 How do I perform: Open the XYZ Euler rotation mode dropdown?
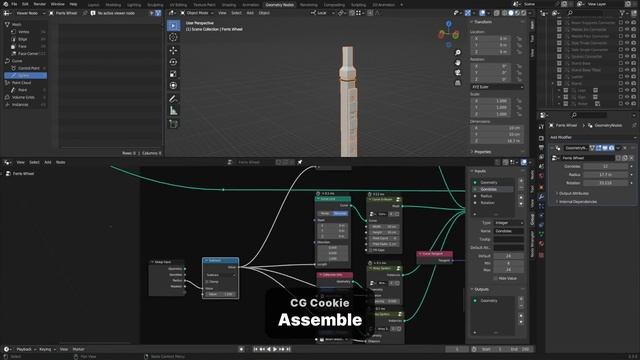tap(497, 87)
